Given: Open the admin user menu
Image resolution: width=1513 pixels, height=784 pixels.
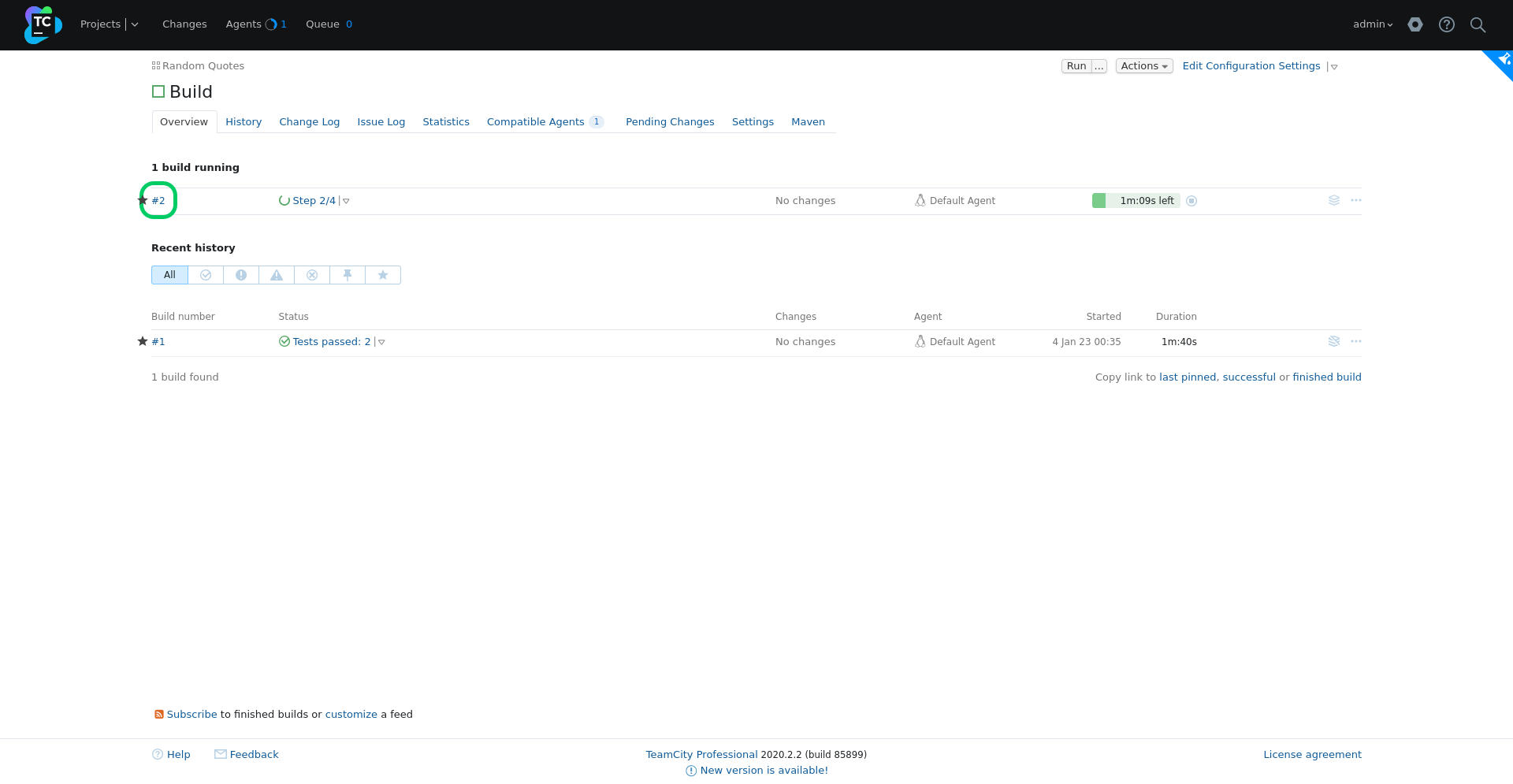Looking at the screenshot, I should pos(1373,24).
